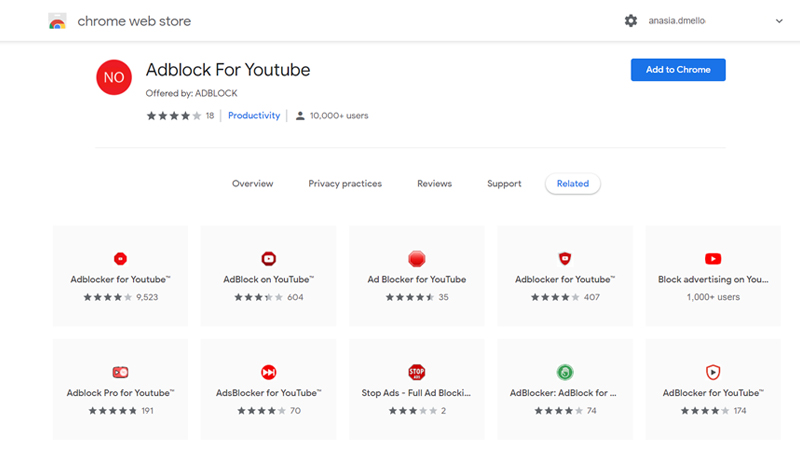Viewport: 800px width, 450px height.
Task: Open the AdBlock on YouTube icon
Action: [x=268, y=259]
